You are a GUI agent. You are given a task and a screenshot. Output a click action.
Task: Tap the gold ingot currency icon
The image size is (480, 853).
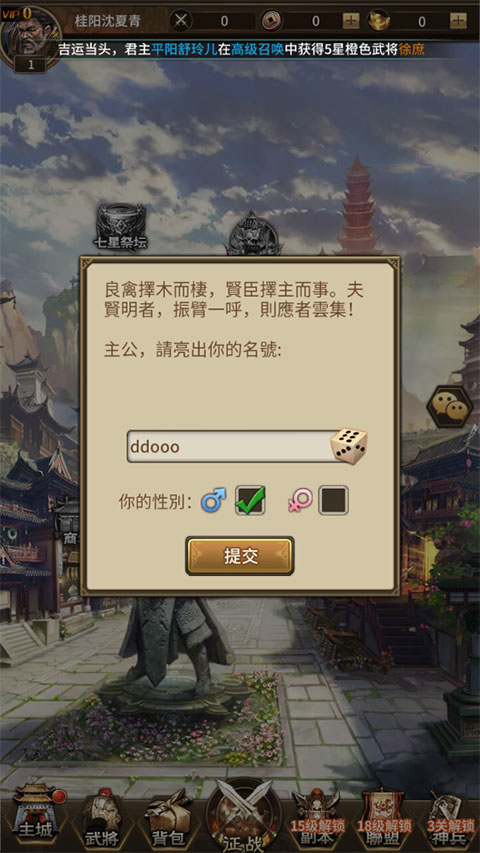pyautogui.click(x=378, y=21)
